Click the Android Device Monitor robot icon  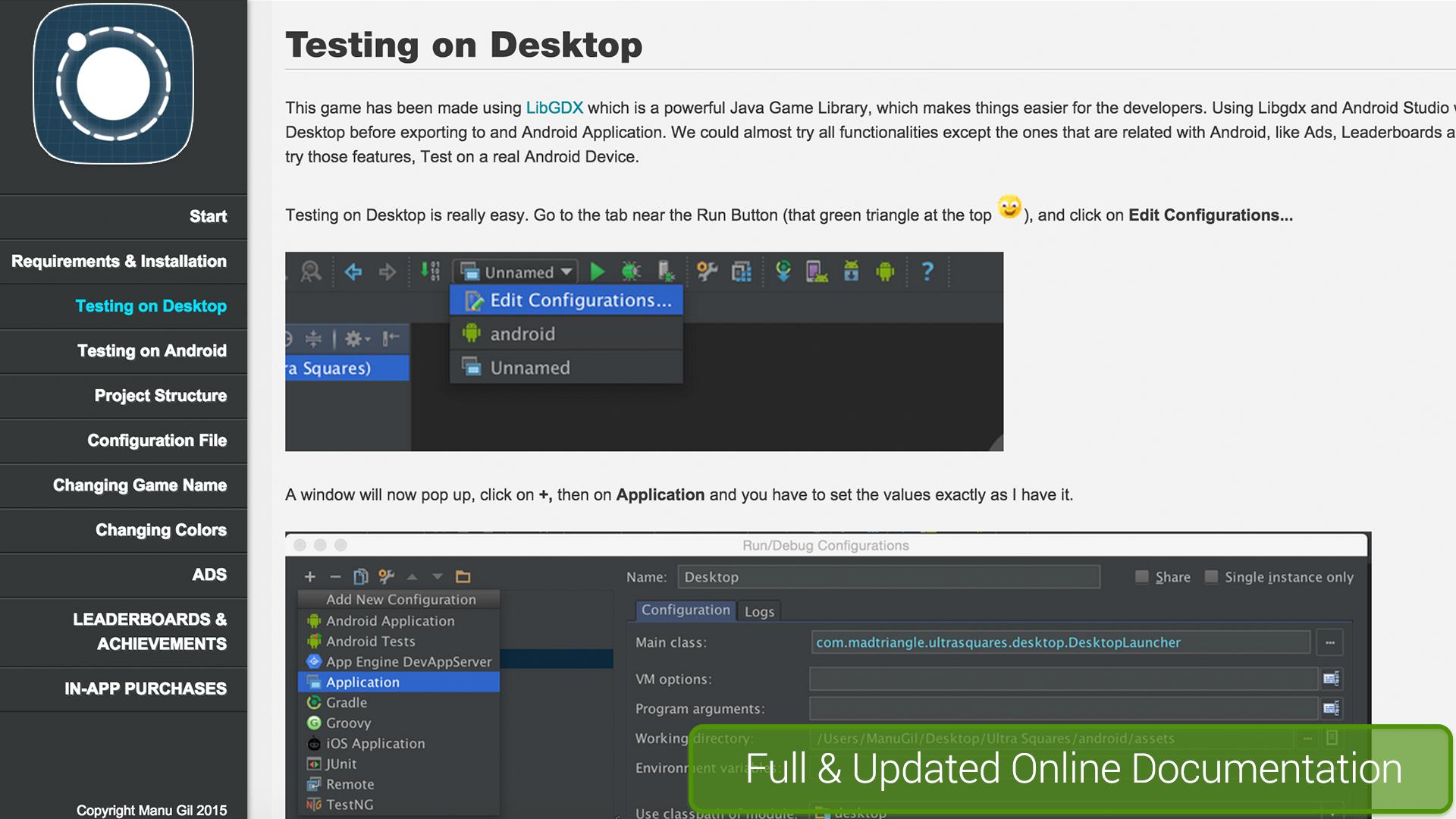(x=885, y=271)
